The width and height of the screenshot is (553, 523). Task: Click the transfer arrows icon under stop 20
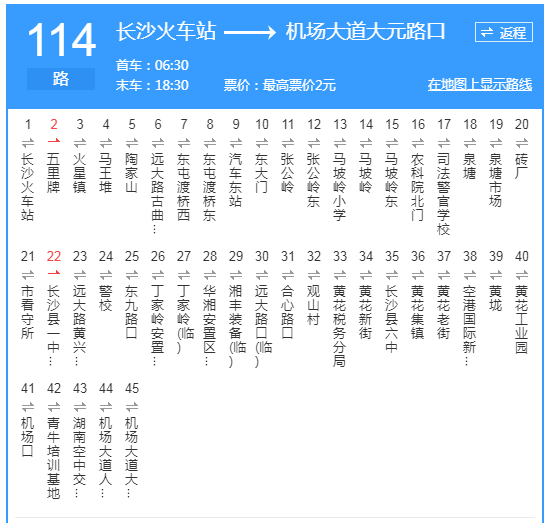point(522,143)
